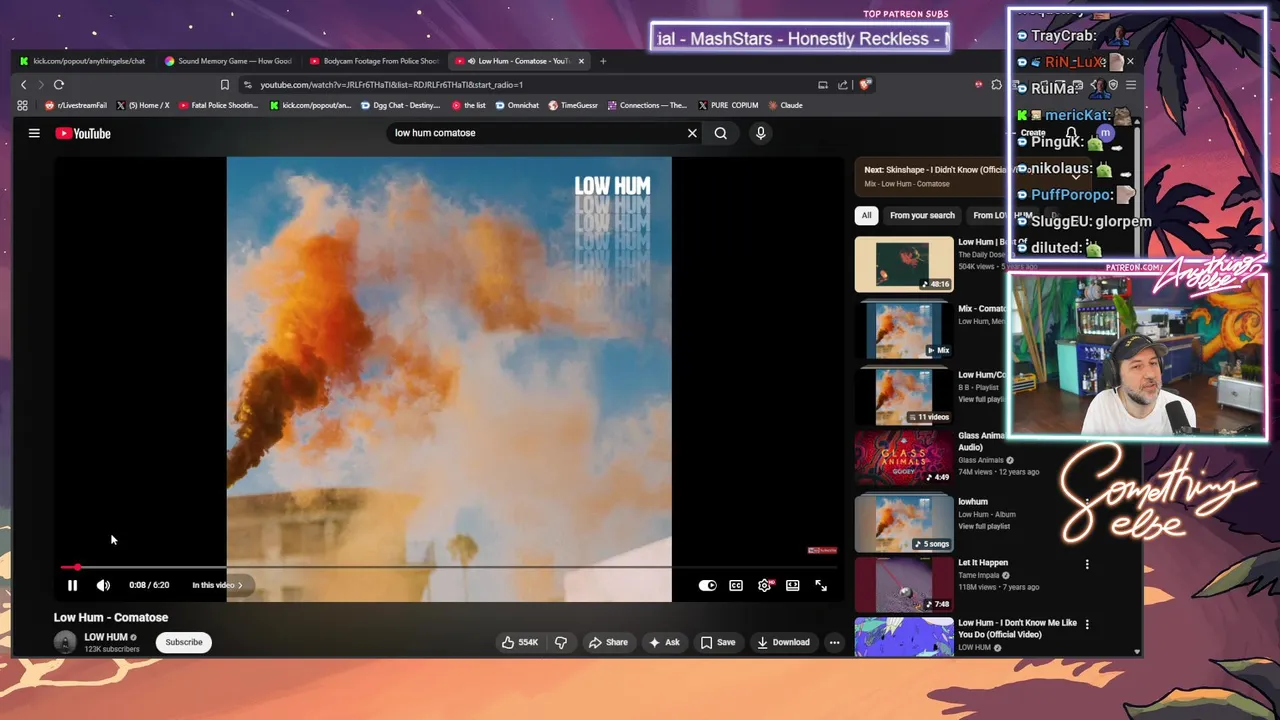Open the 48:16 Low Hum thumbnail
The image size is (1280, 720).
coord(904,264)
